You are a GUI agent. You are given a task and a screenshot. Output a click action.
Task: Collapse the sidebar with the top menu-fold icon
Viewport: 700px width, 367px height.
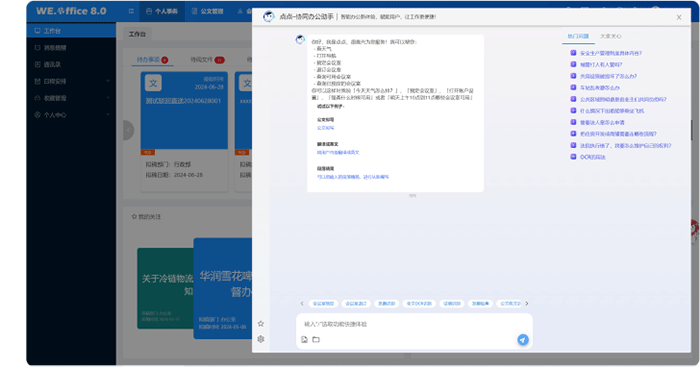[131, 11]
